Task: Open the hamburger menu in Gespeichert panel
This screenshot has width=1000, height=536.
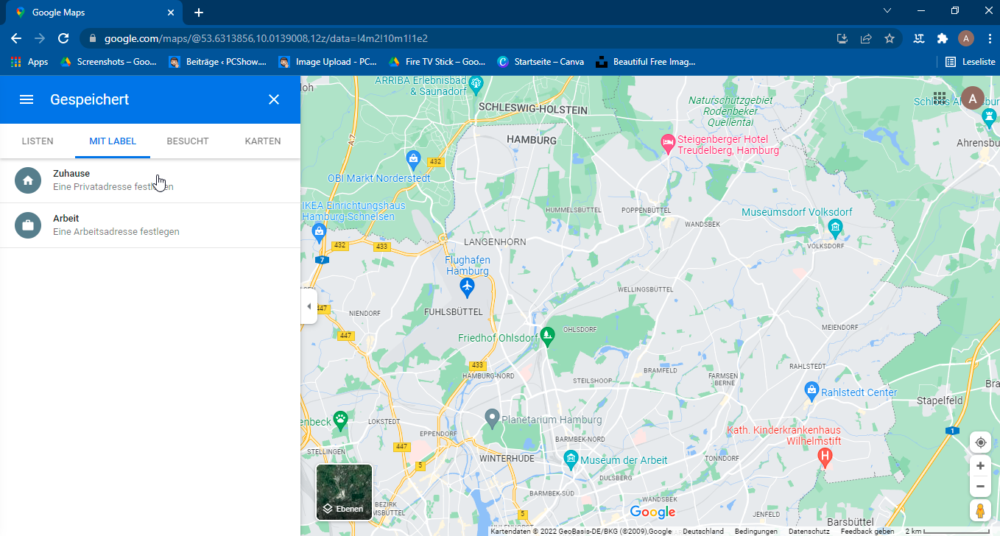Action: 26,100
